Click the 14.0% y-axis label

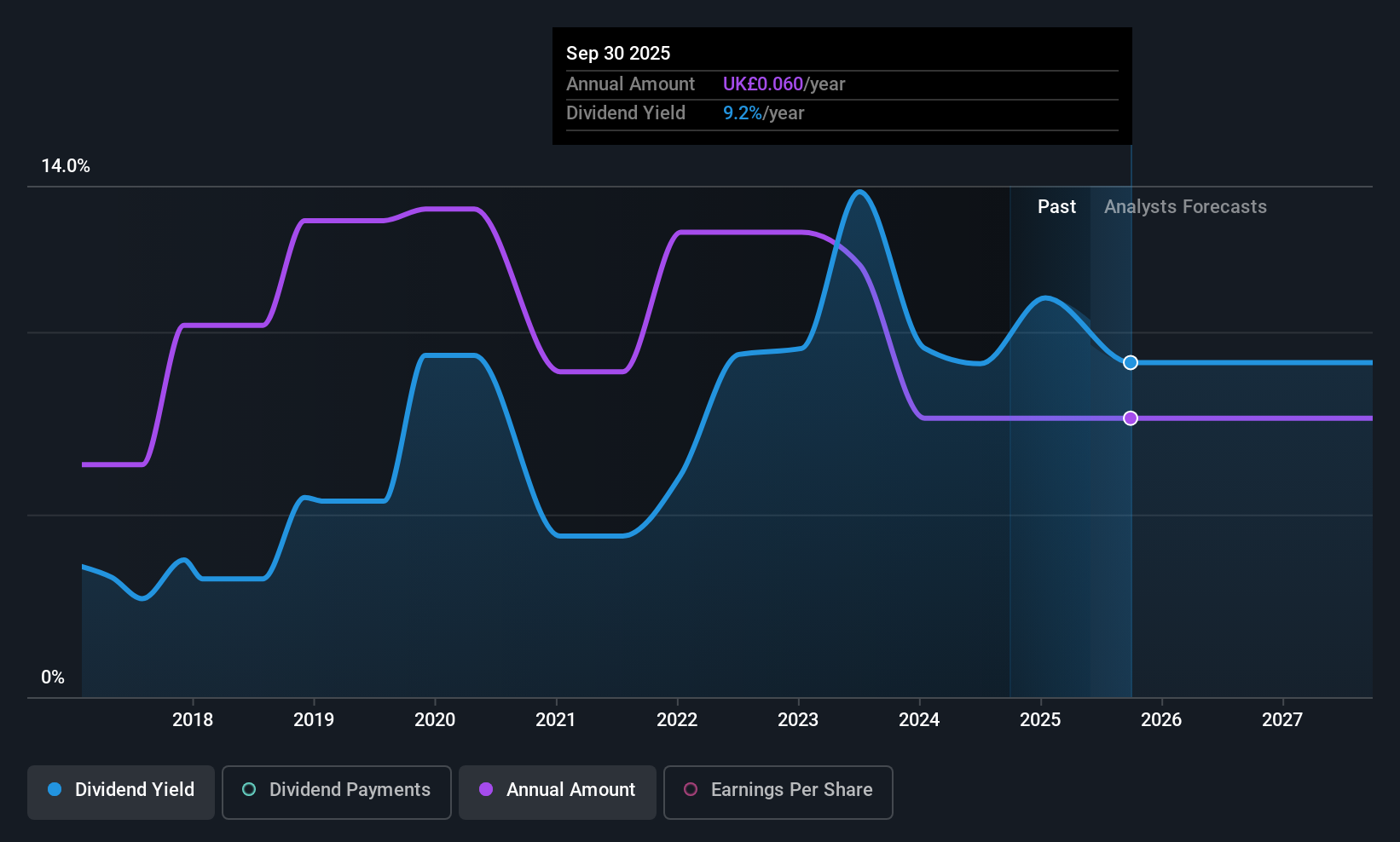(66, 166)
